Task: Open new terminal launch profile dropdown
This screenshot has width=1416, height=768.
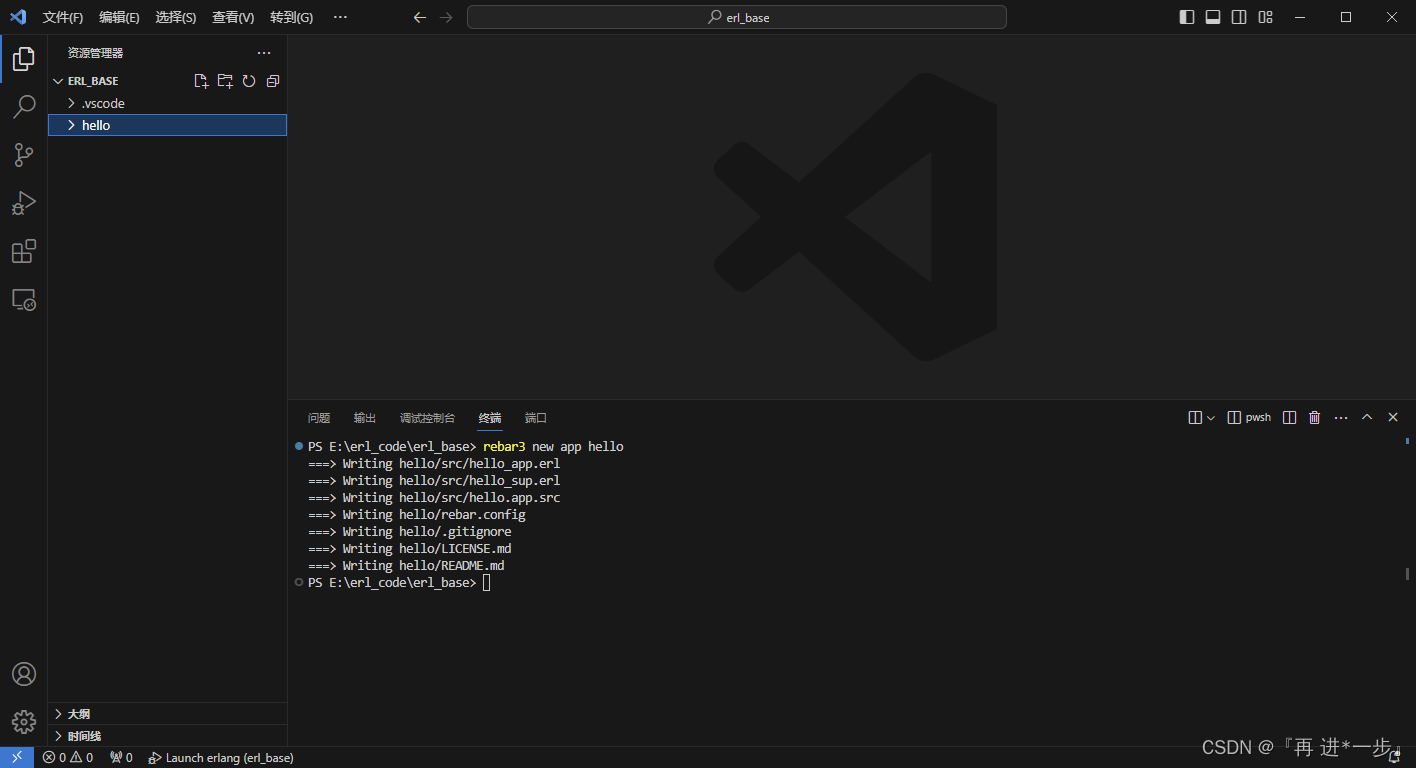Action: coord(1211,418)
